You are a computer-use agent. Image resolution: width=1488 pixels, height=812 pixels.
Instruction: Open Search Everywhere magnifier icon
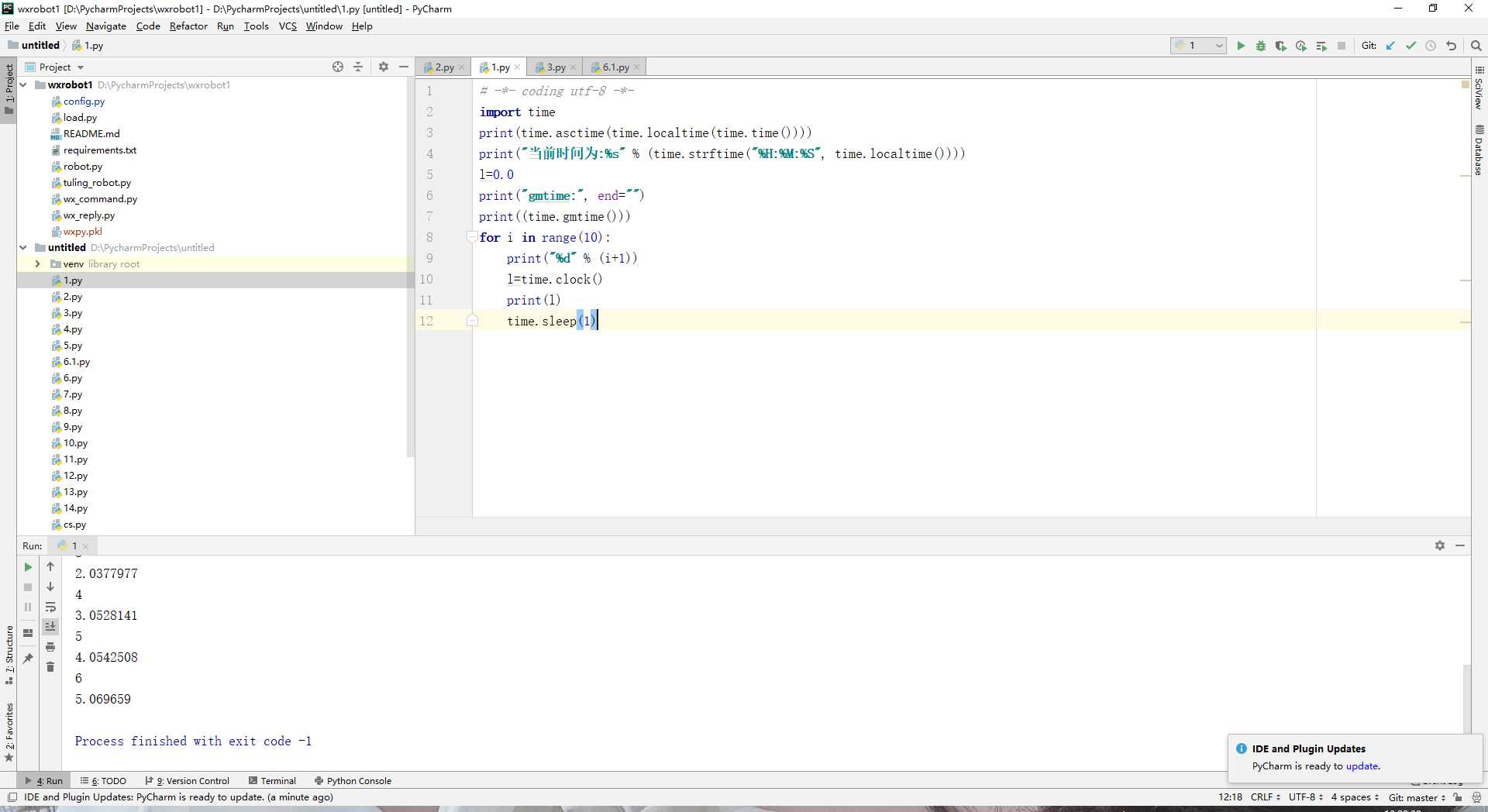[x=1476, y=46]
